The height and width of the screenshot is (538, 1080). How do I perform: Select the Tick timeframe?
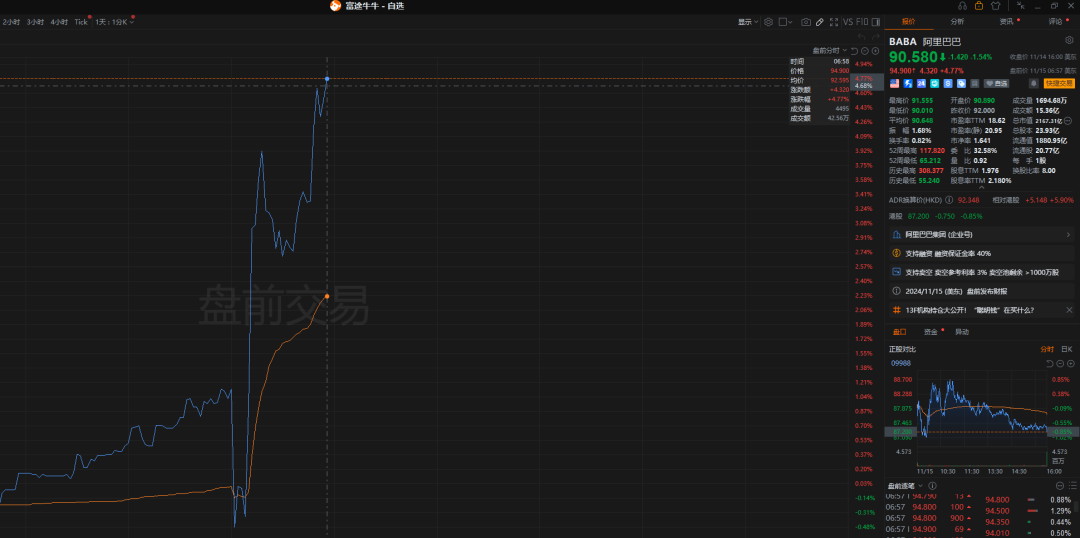pyautogui.click(x=81, y=22)
